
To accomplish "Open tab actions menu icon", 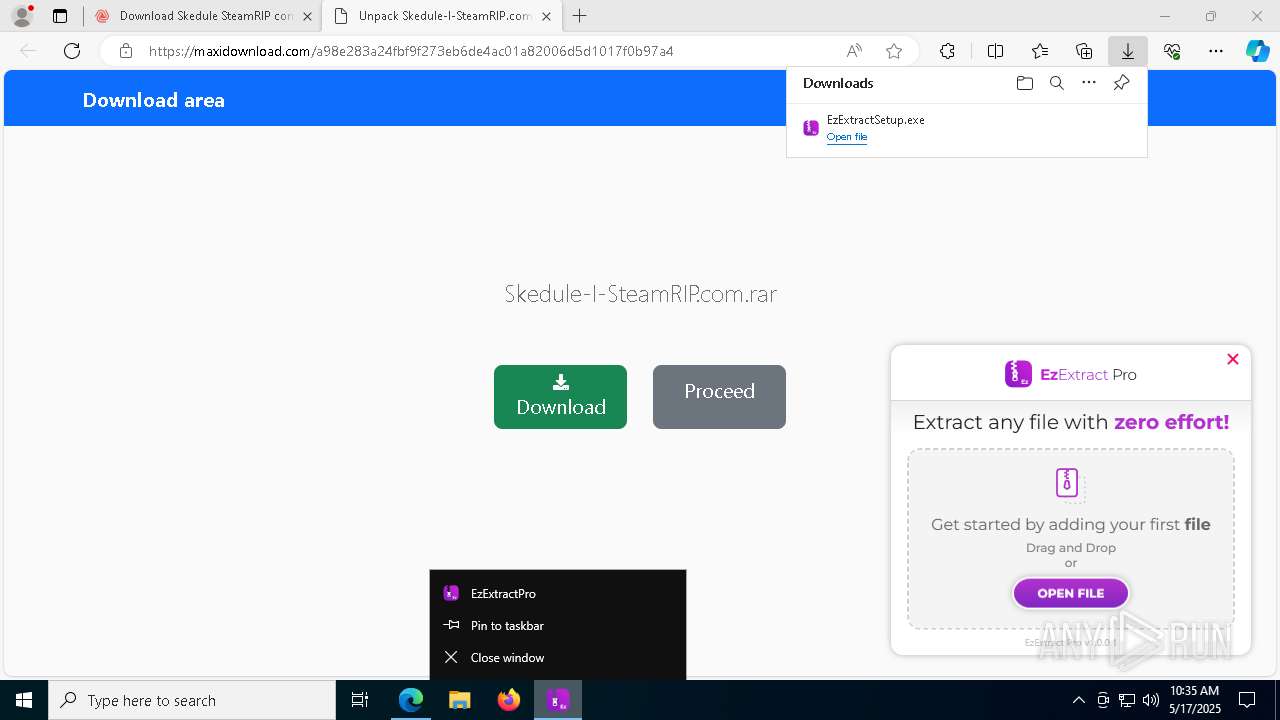I will pyautogui.click(x=60, y=16).
